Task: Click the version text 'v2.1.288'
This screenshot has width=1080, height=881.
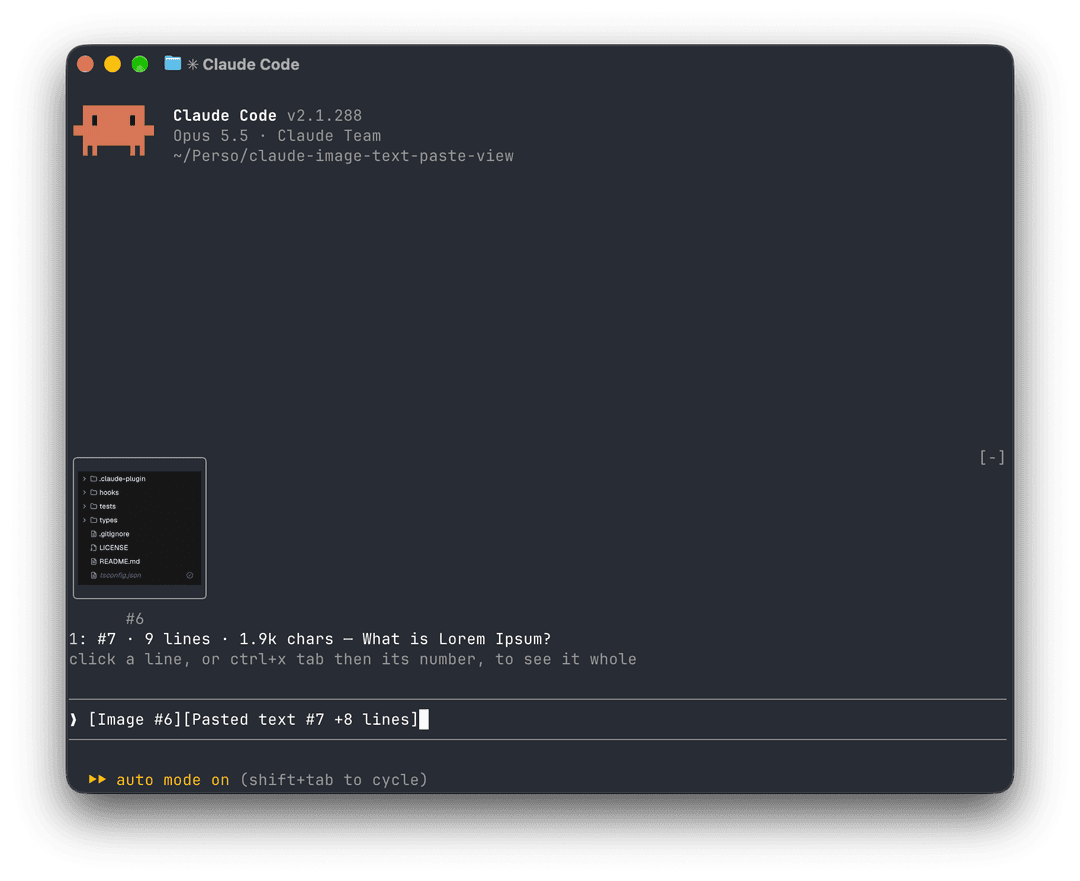Action: [324, 116]
